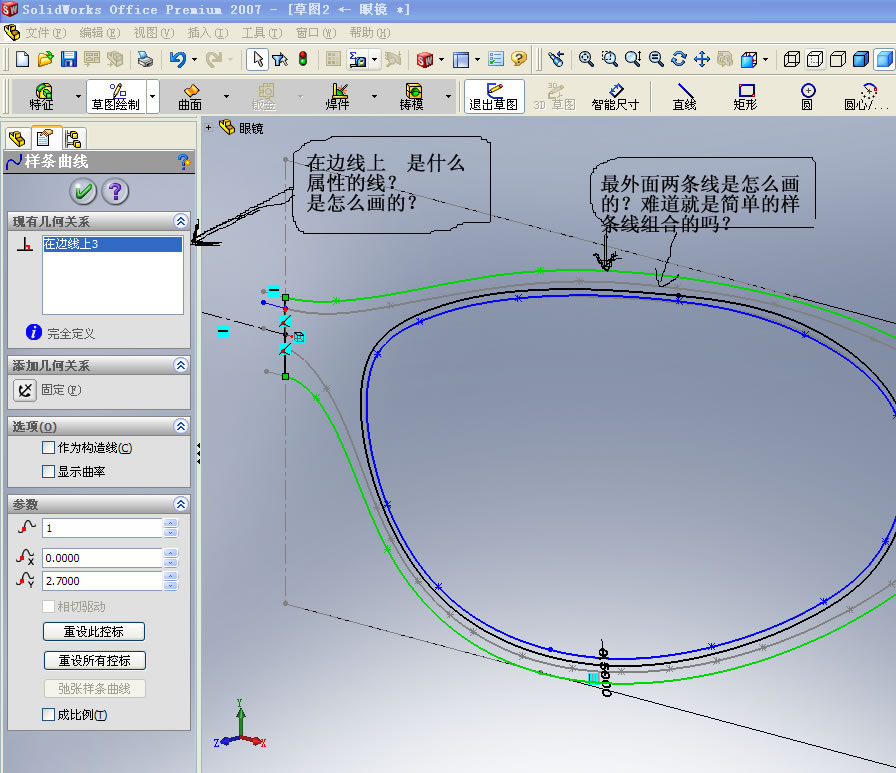Click the purple question mark help button
This screenshot has width=896, height=773.
pos(115,191)
